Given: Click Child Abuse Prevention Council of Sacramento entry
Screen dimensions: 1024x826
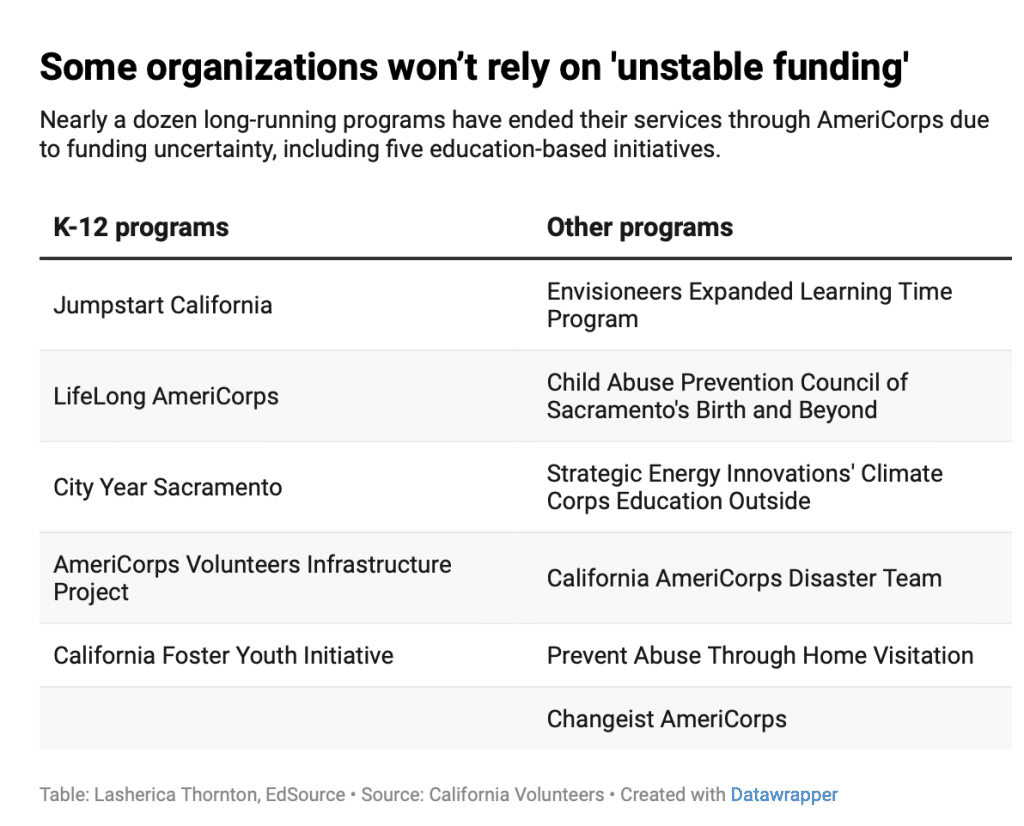Looking at the screenshot, I should [727, 396].
